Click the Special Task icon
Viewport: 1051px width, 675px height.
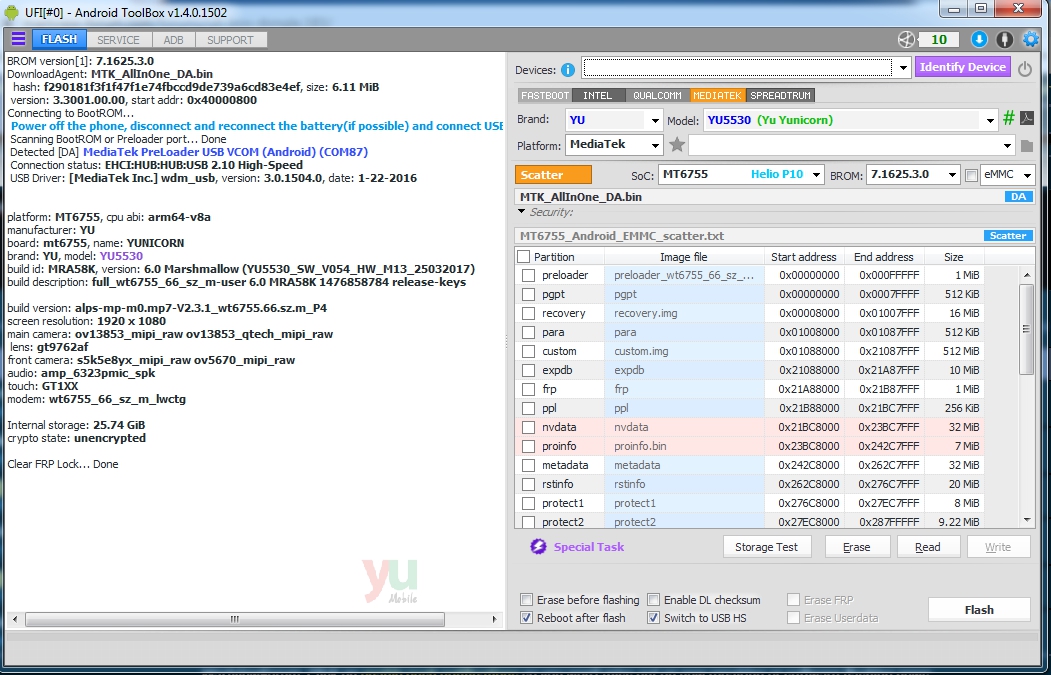(x=538, y=546)
